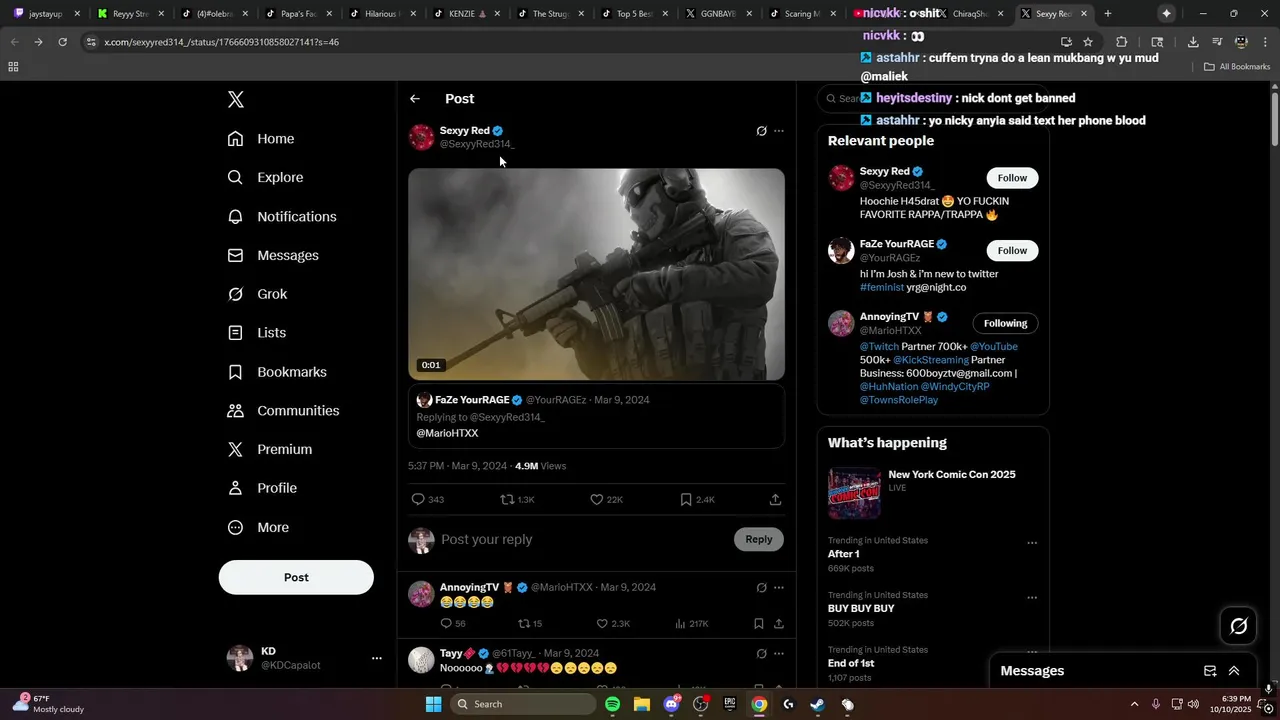Open Notifications in X sidebar
Screen dimensions: 1280x720
(282, 216)
